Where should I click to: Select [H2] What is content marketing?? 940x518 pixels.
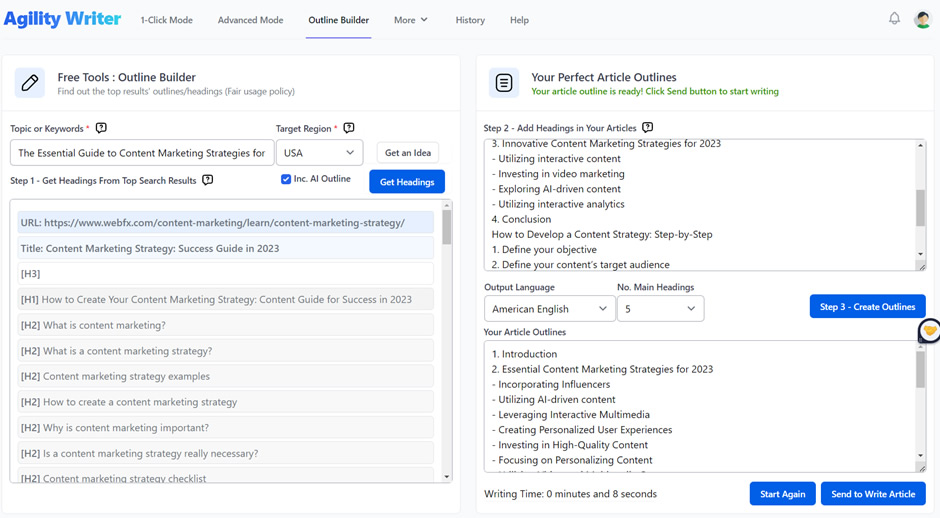[225, 325]
